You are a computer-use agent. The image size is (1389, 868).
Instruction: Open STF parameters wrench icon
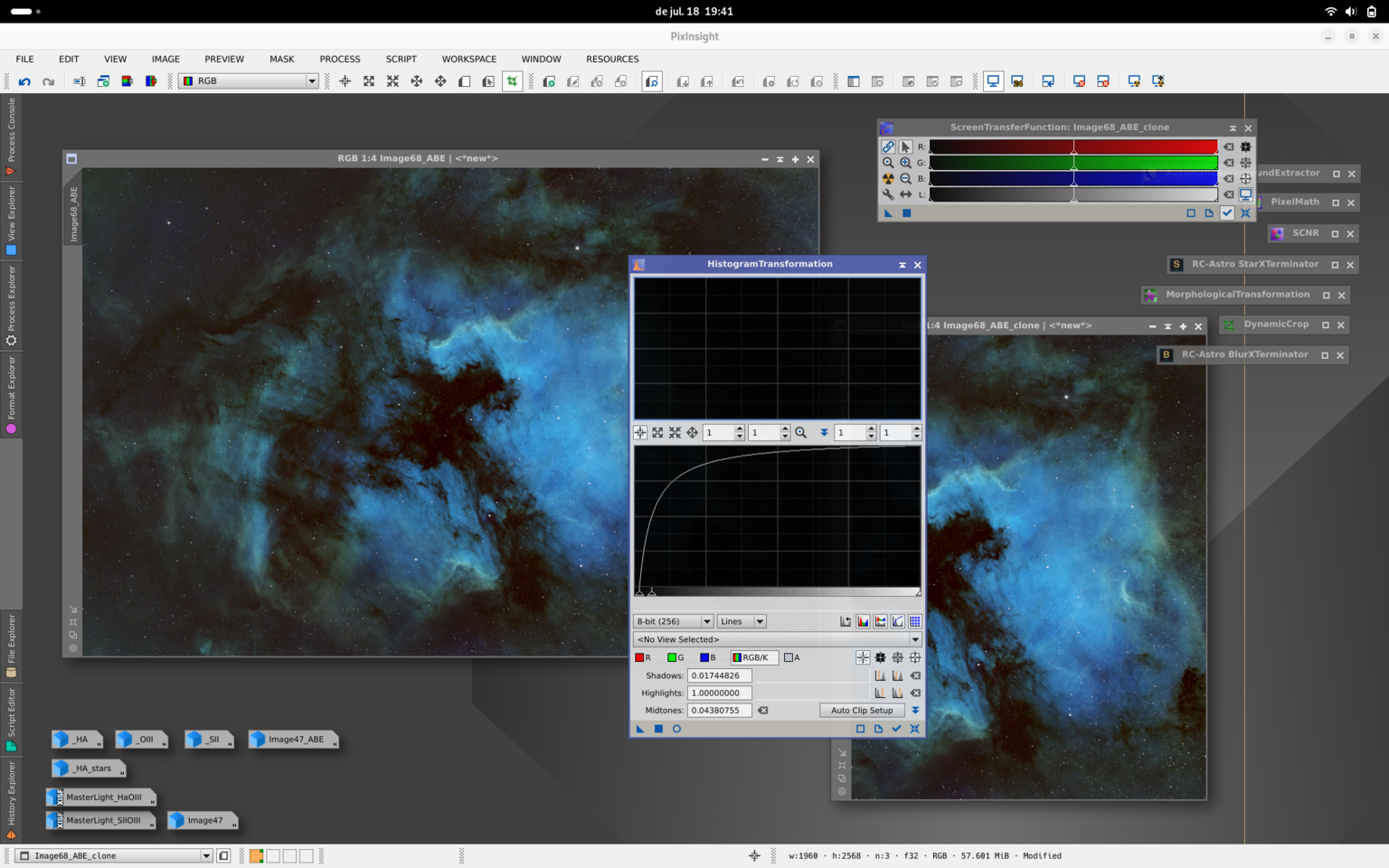click(888, 194)
